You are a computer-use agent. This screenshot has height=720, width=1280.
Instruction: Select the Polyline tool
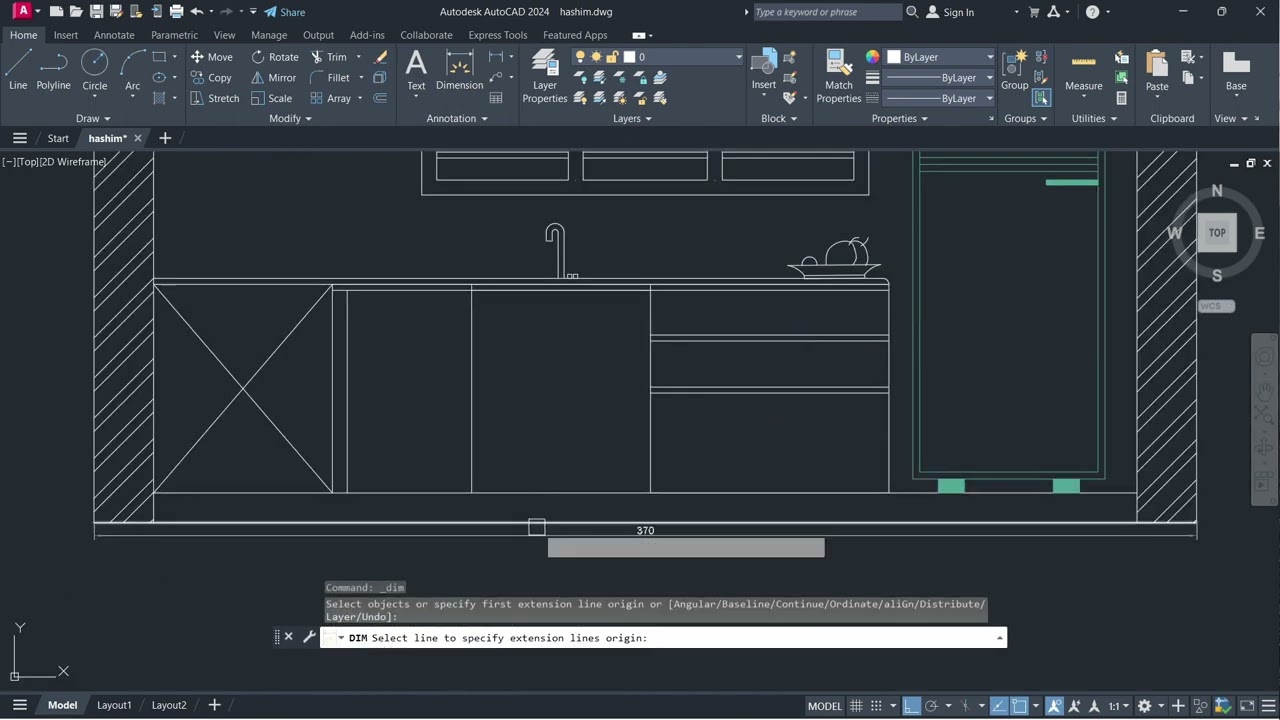point(54,70)
